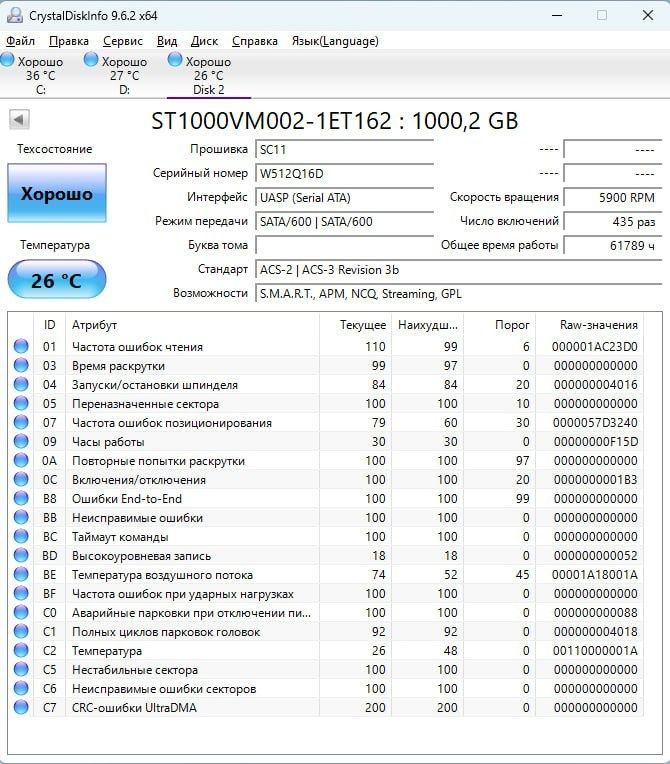
Task: Open the Язык(Language) menu
Action: click(x=335, y=41)
